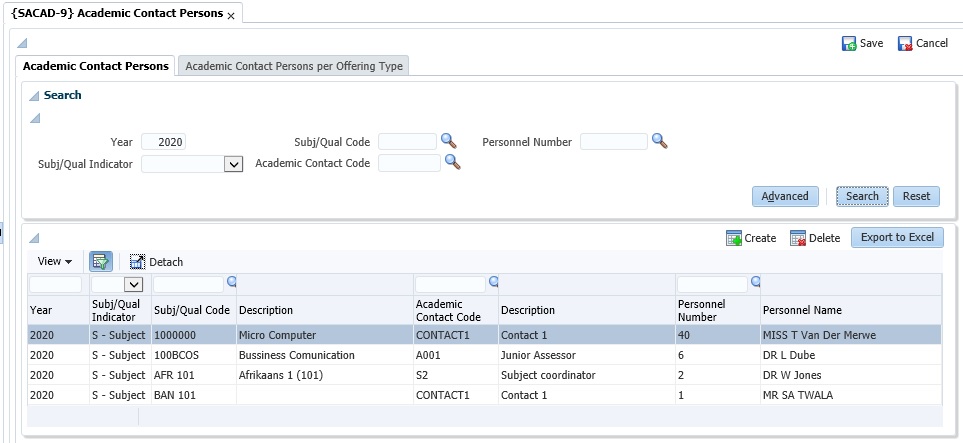Click the Year input field
The height and width of the screenshot is (443, 963).
pyautogui.click(x=164, y=142)
